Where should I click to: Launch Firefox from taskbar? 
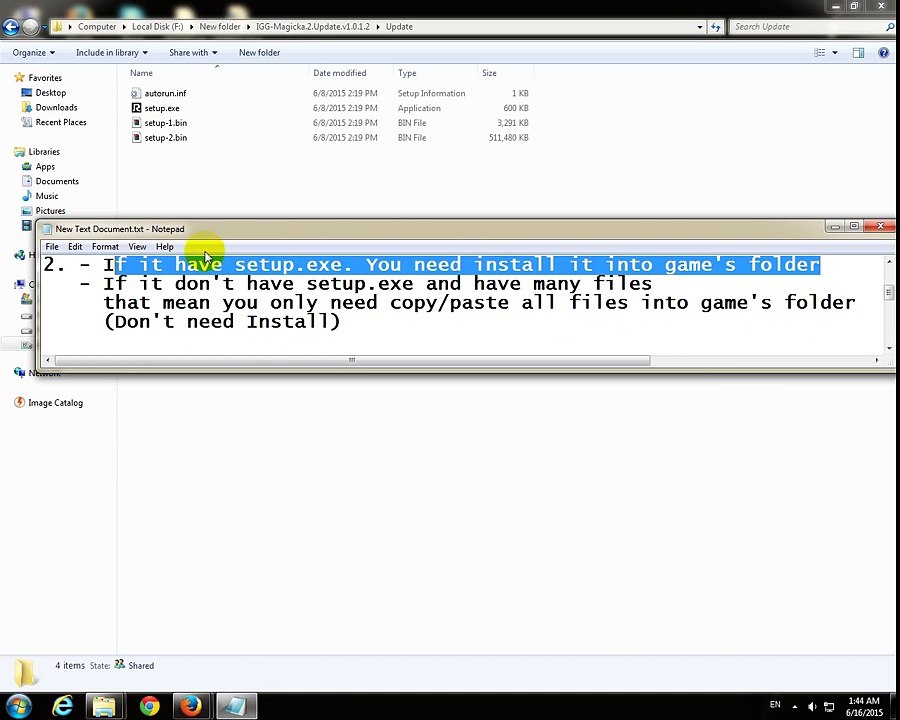pyautogui.click(x=191, y=706)
